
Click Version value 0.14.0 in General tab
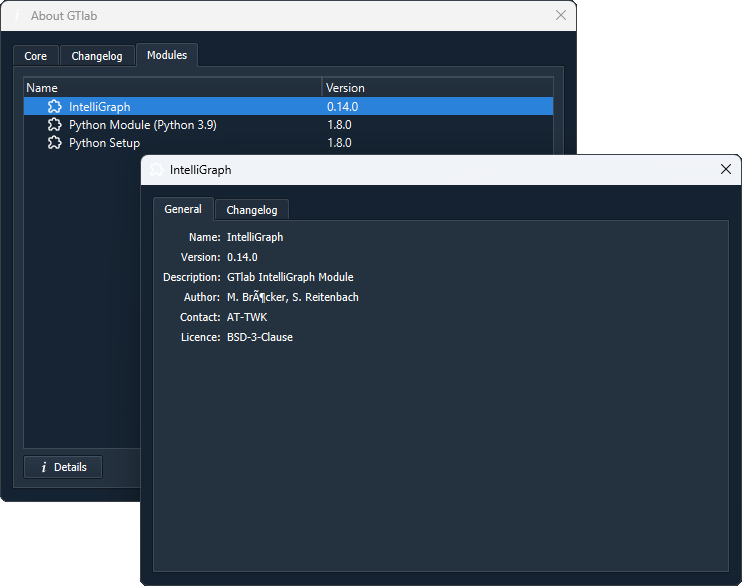point(242,257)
